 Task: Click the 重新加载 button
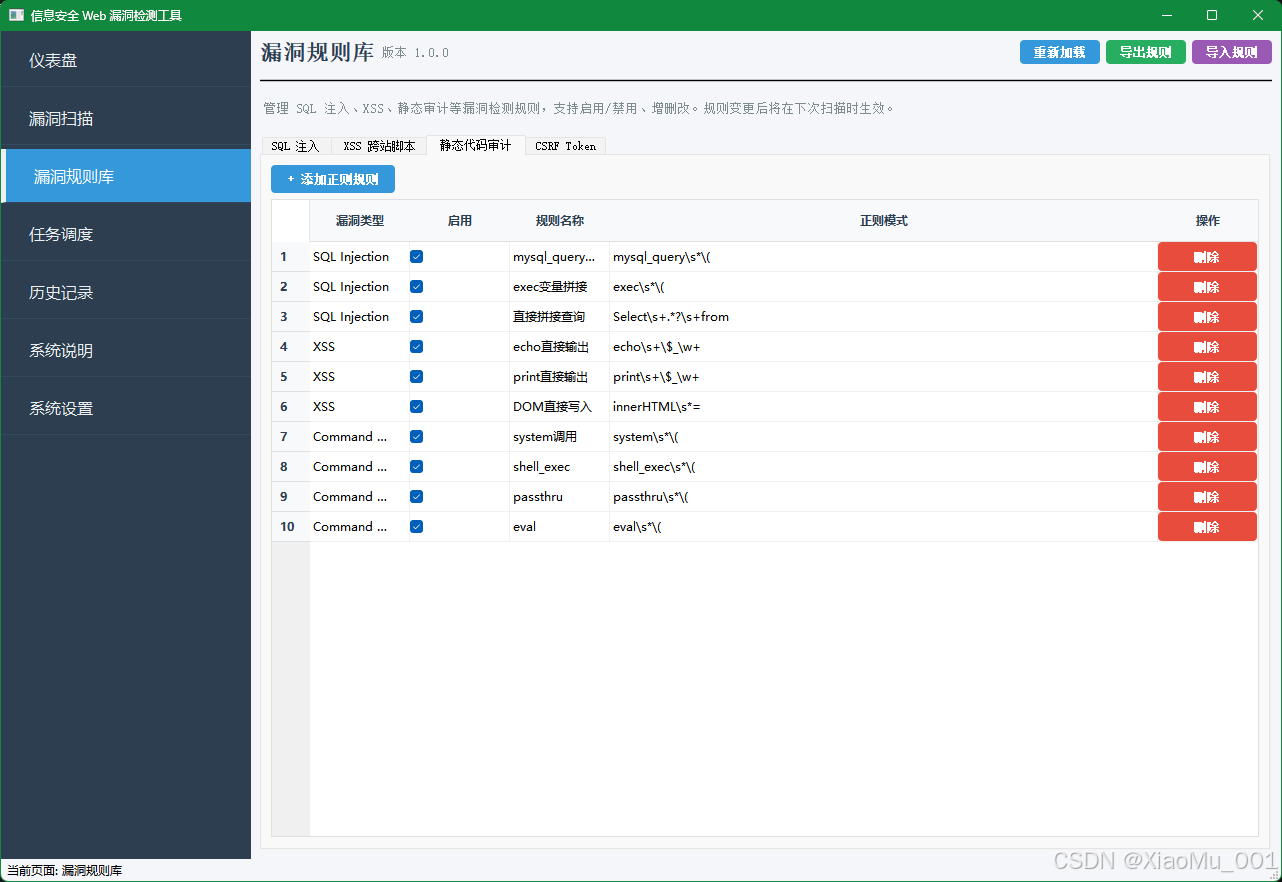tap(1060, 52)
